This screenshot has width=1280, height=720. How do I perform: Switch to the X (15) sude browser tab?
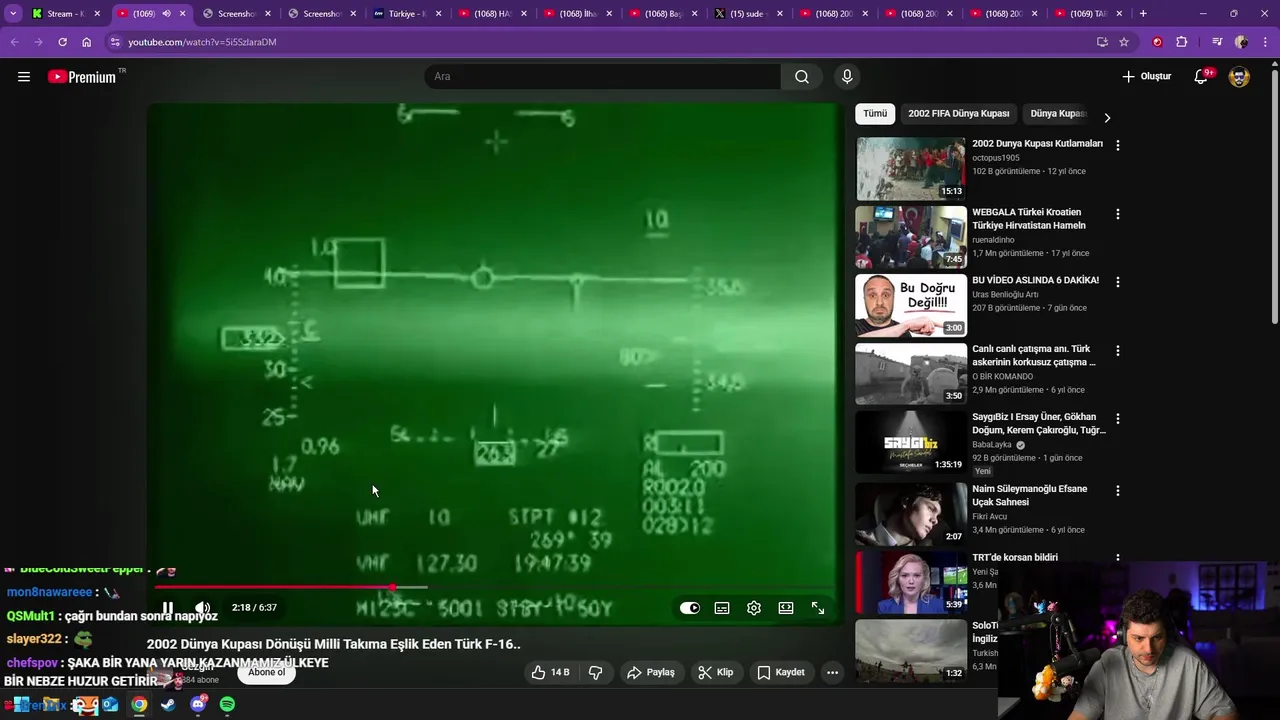[x=748, y=14]
